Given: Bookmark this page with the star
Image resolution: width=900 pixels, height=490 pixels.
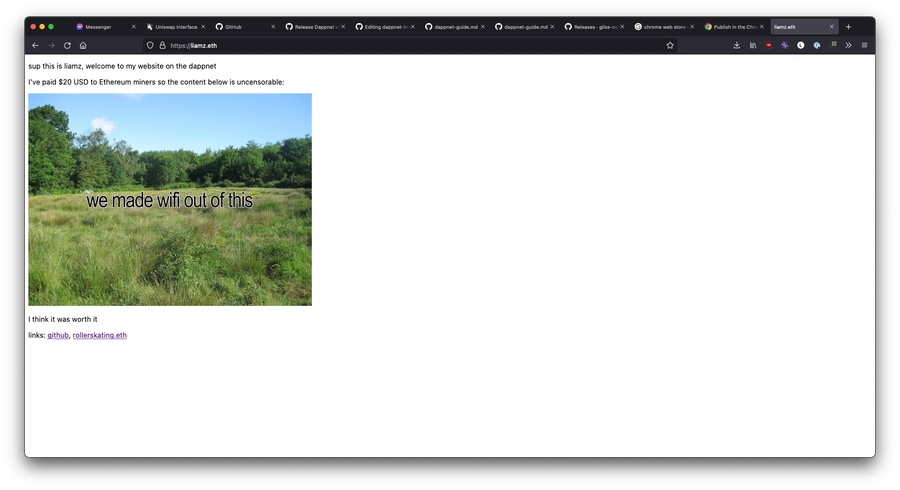Looking at the screenshot, I should tap(670, 45).
